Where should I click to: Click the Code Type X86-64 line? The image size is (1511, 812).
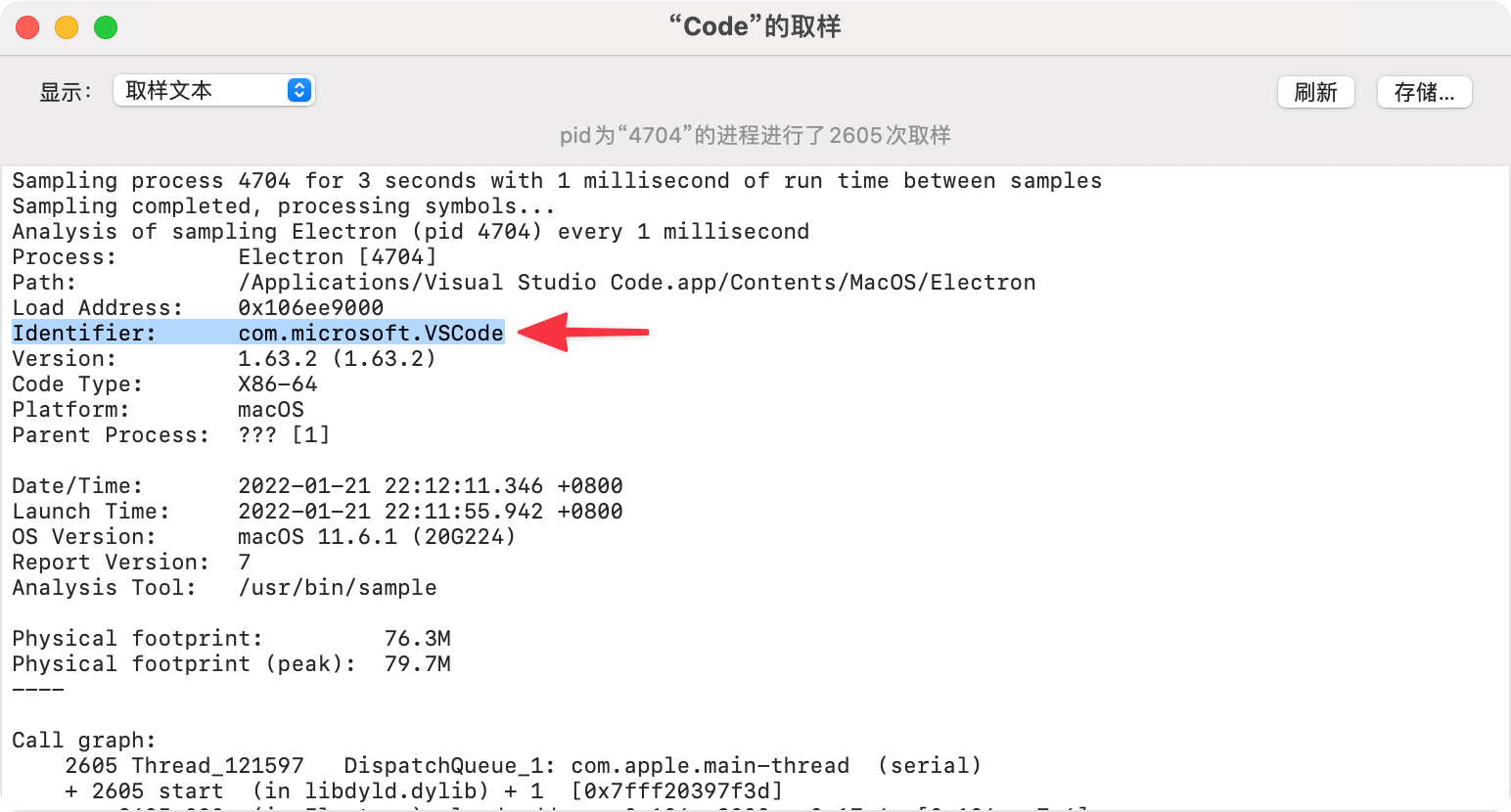[164, 384]
